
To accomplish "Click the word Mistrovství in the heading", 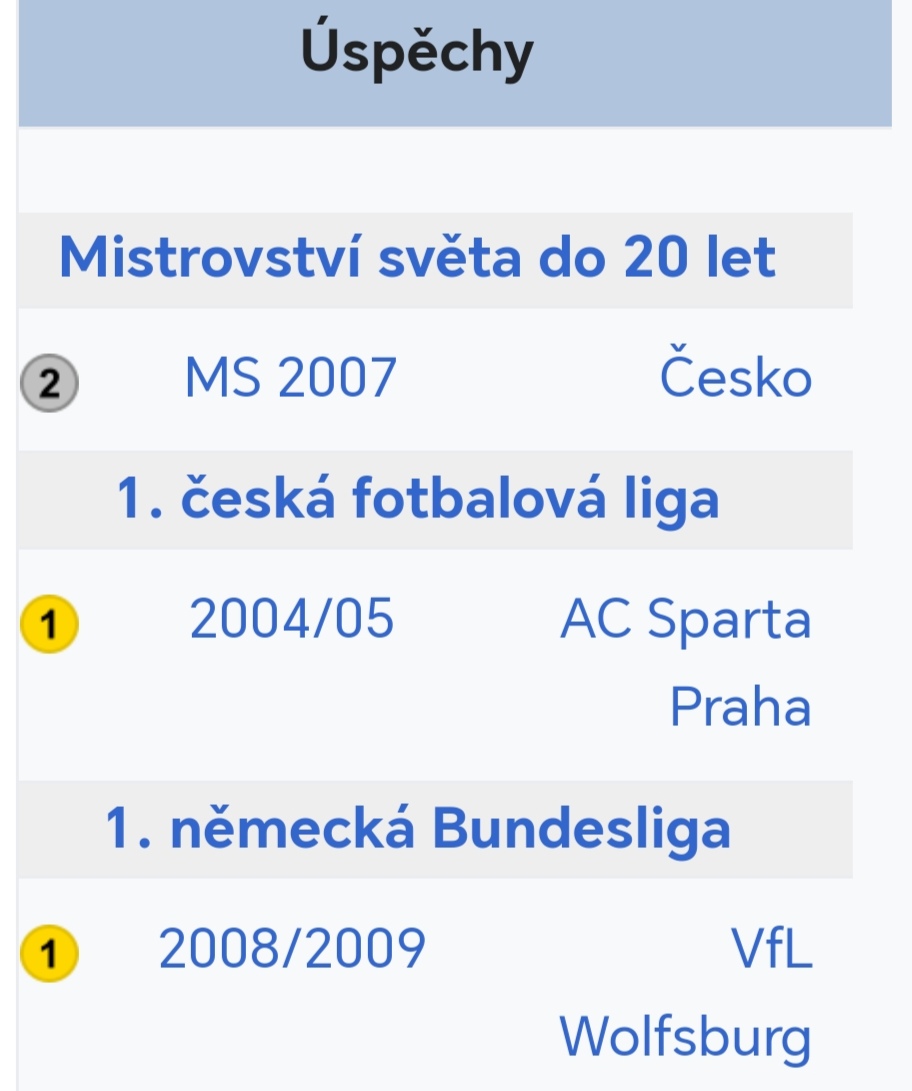I will pyautogui.click(x=210, y=257).
